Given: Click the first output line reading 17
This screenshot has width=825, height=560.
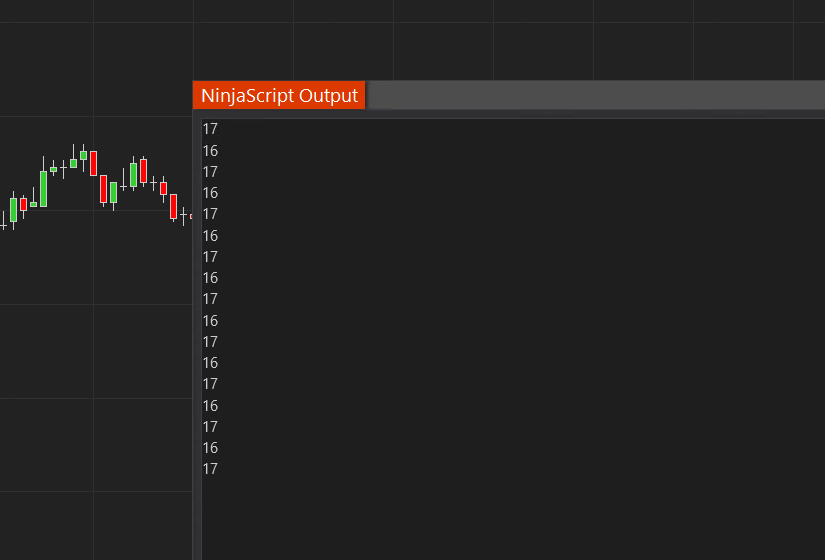Looking at the screenshot, I should (x=210, y=129).
